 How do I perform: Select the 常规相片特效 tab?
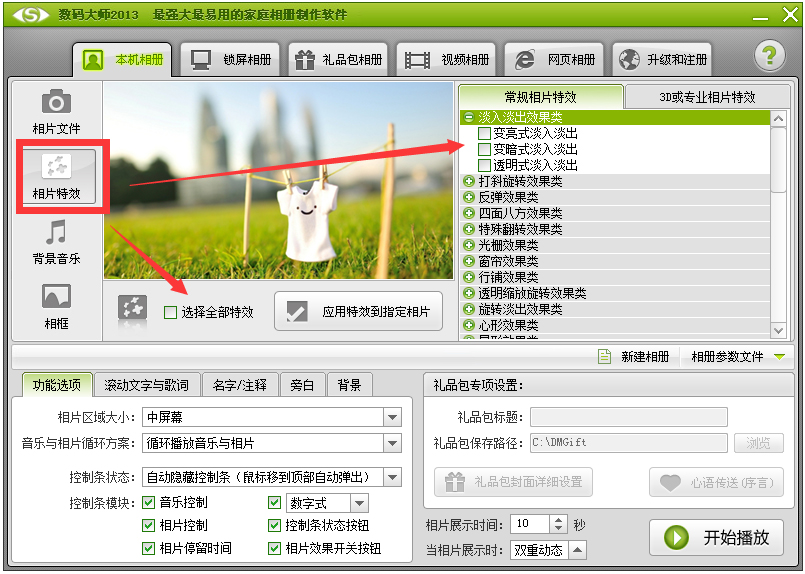click(x=541, y=97)
